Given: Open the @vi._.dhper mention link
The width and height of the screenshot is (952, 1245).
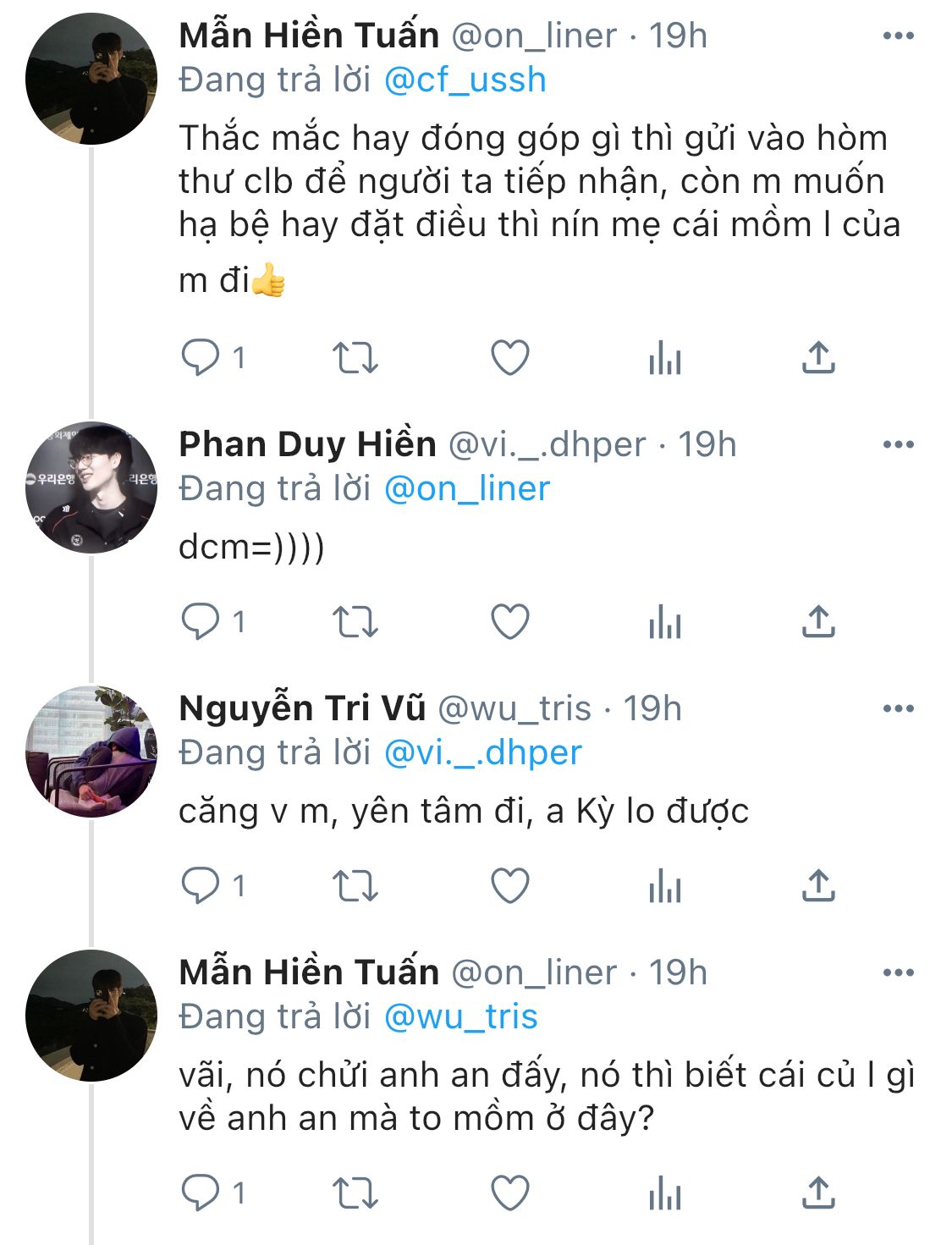Looking at the screenshot, I should (482, 753).
